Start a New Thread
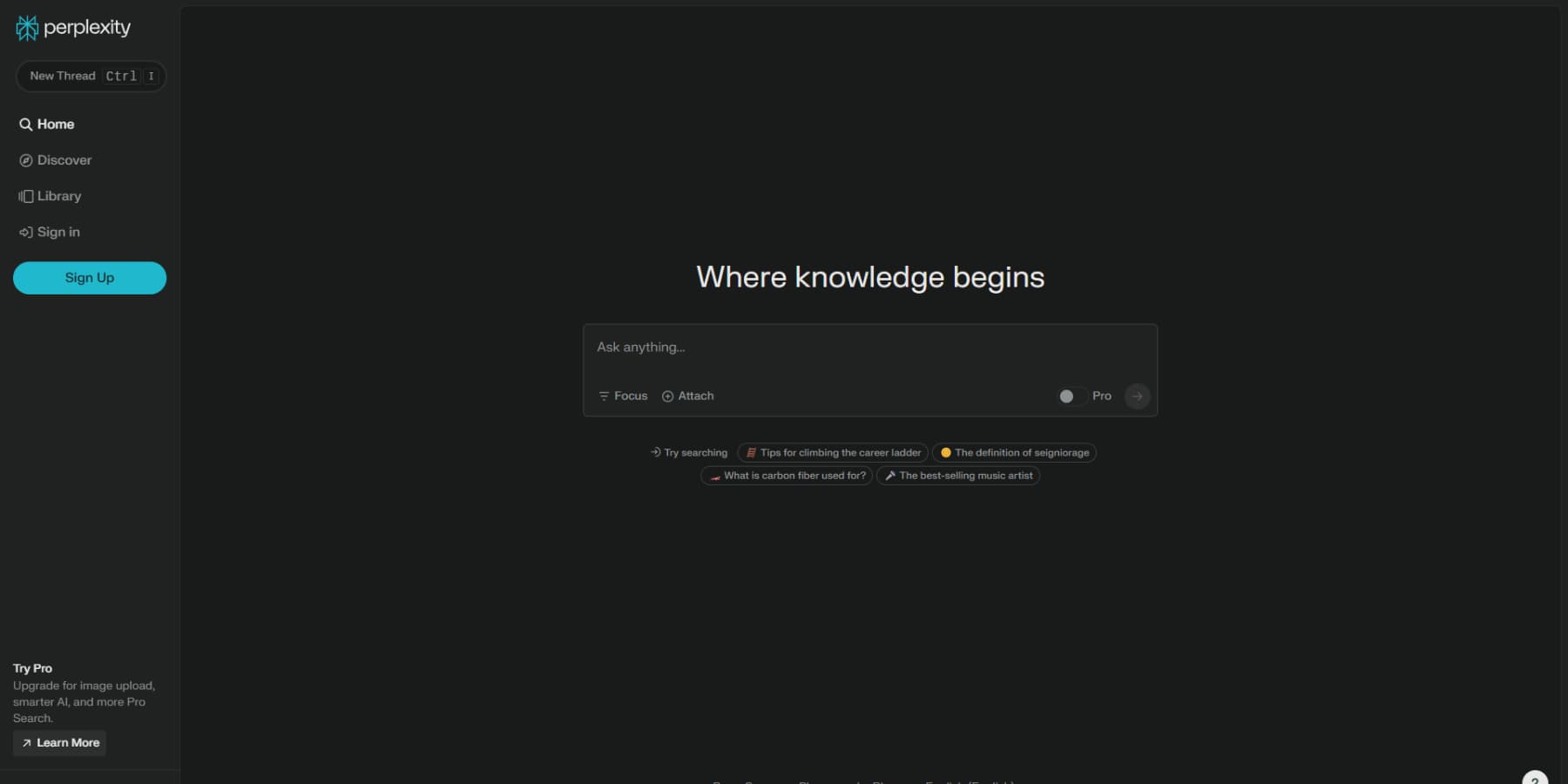The width and height of the screenshot is (1568, 784). (91, 76)
